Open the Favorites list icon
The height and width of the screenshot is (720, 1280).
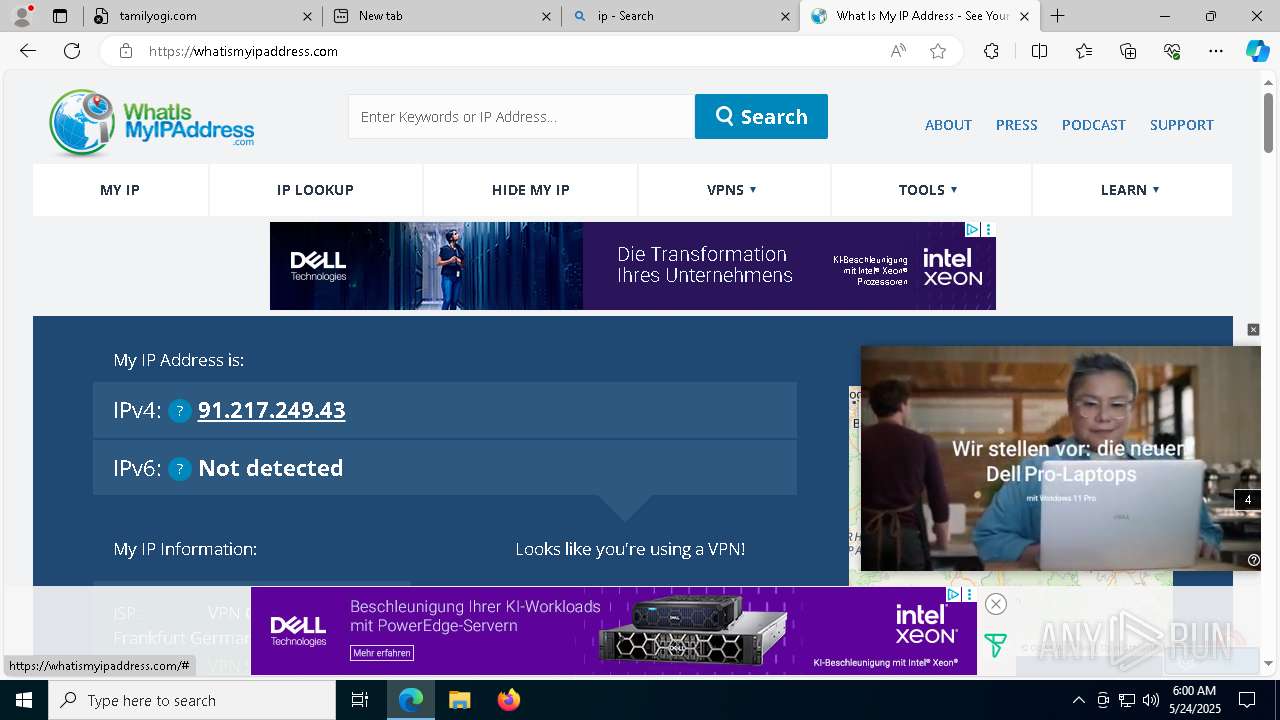pos(1084,51)
